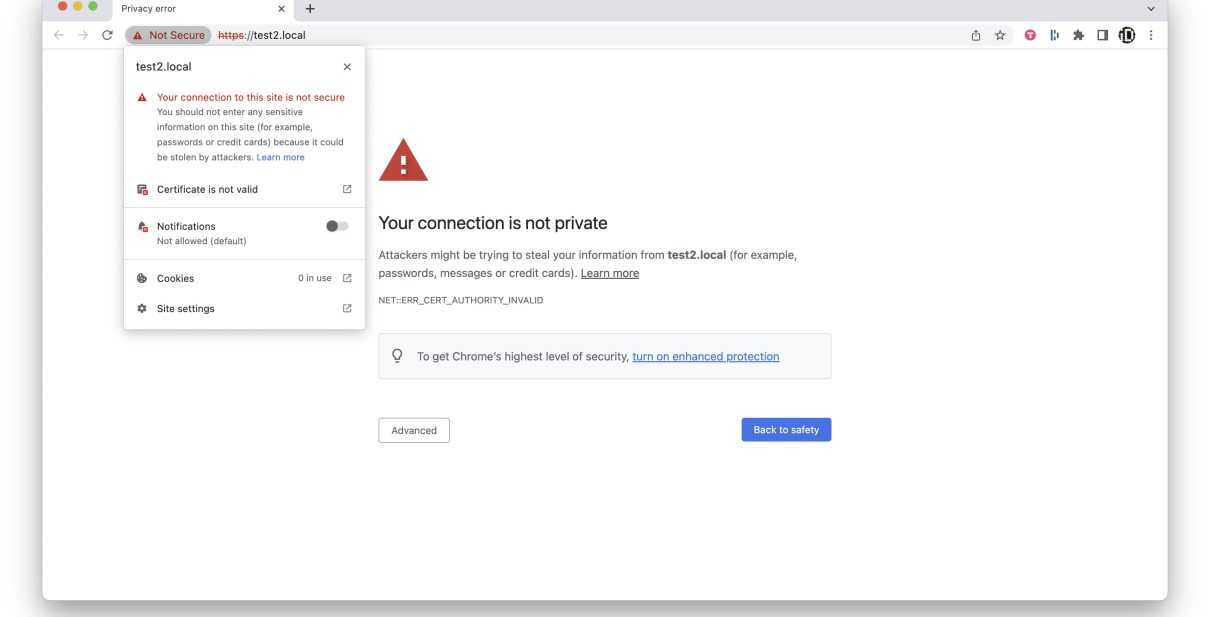Viewport: 1210px width, 617px height.
Task: Click the user profile avatar icon
Action: click(x=1127, y=35)
